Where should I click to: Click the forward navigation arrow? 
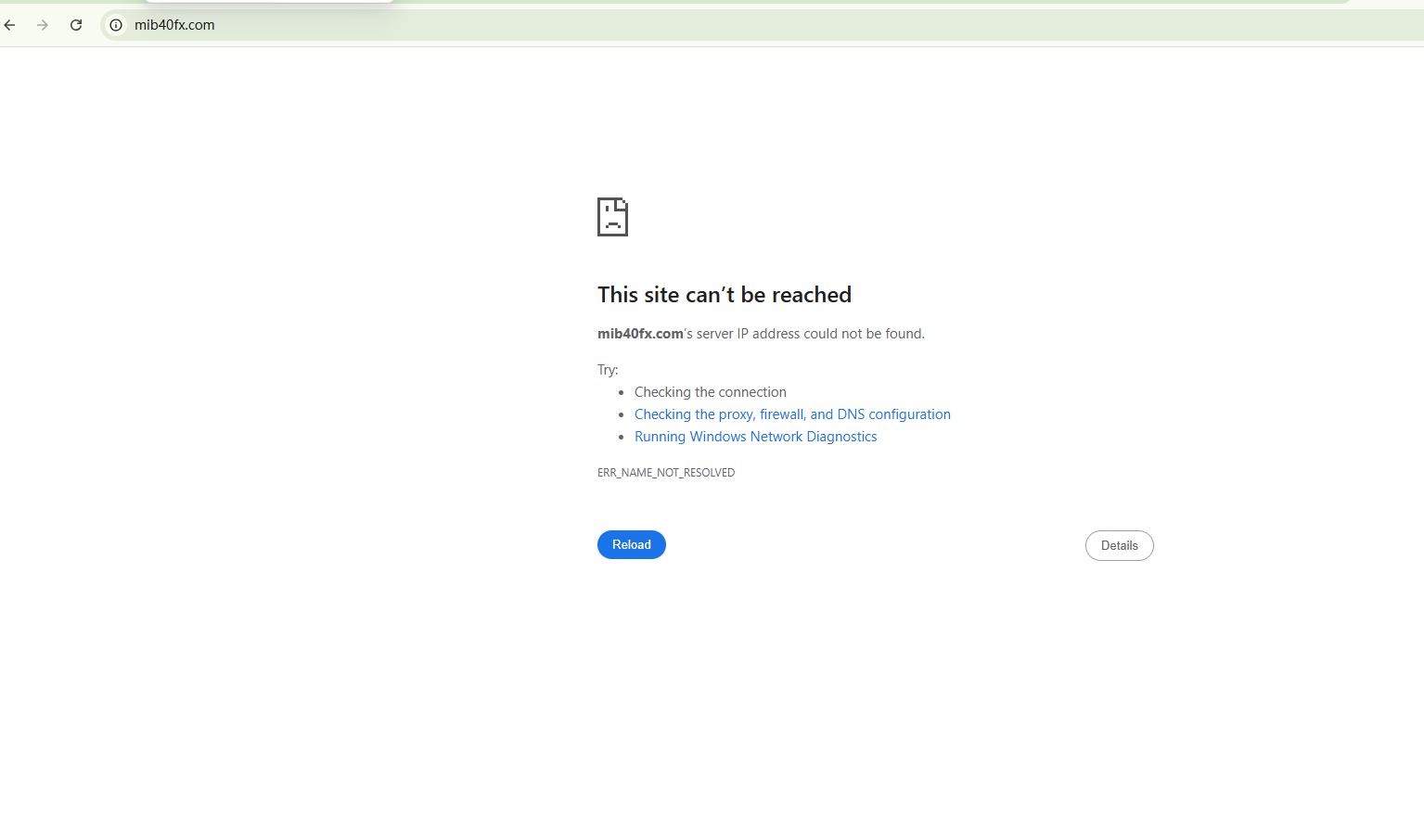tap(43, 25)
